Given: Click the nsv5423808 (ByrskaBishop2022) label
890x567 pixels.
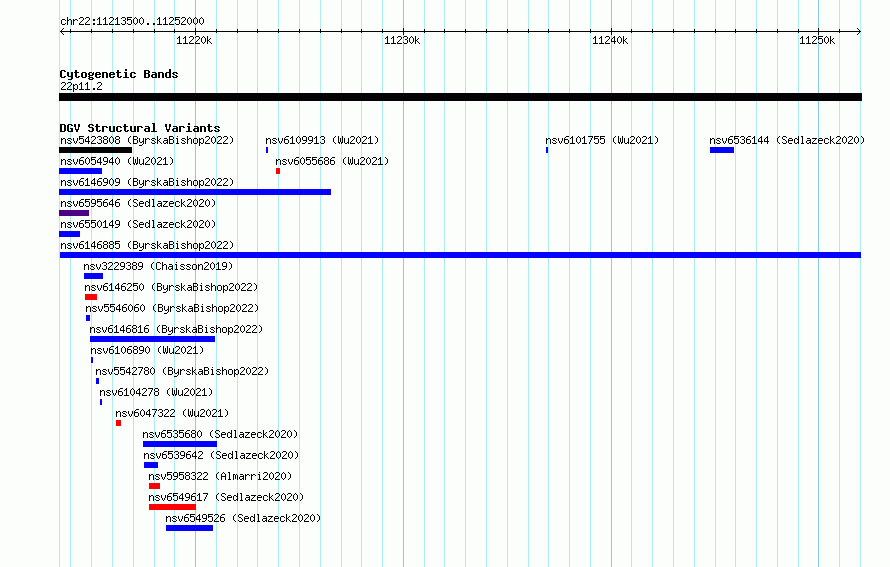Looking at the screenshot, I should pos(147,140).
